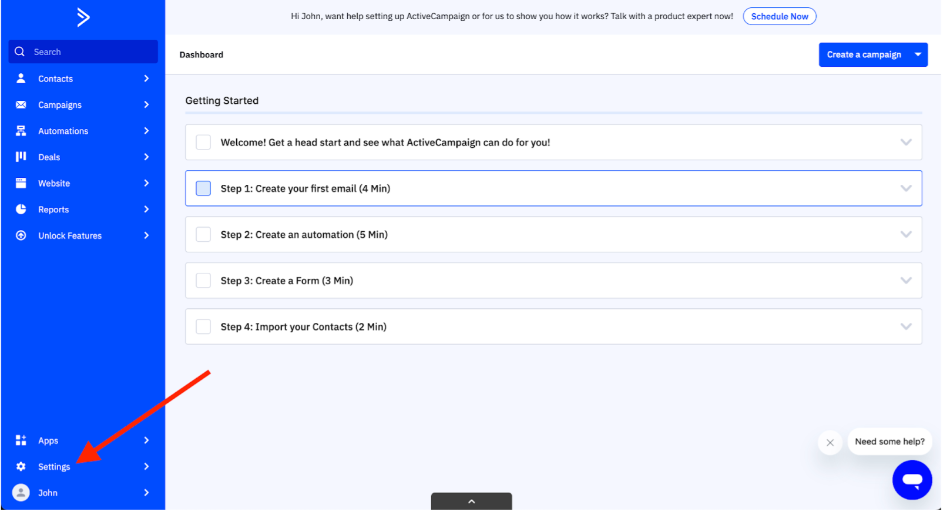Select Unlock Features in the sidebar
The image size is (945, 527).
tap(70, 236)
